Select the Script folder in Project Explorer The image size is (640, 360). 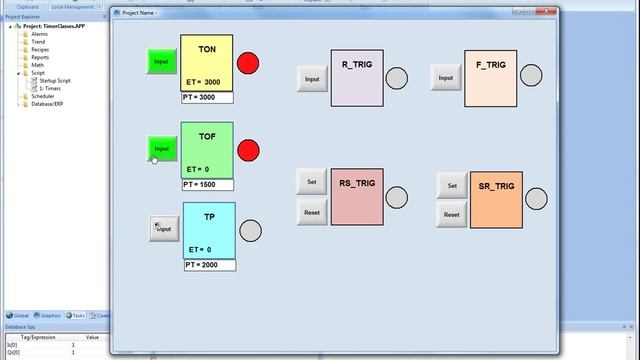[x=38, y=73]
